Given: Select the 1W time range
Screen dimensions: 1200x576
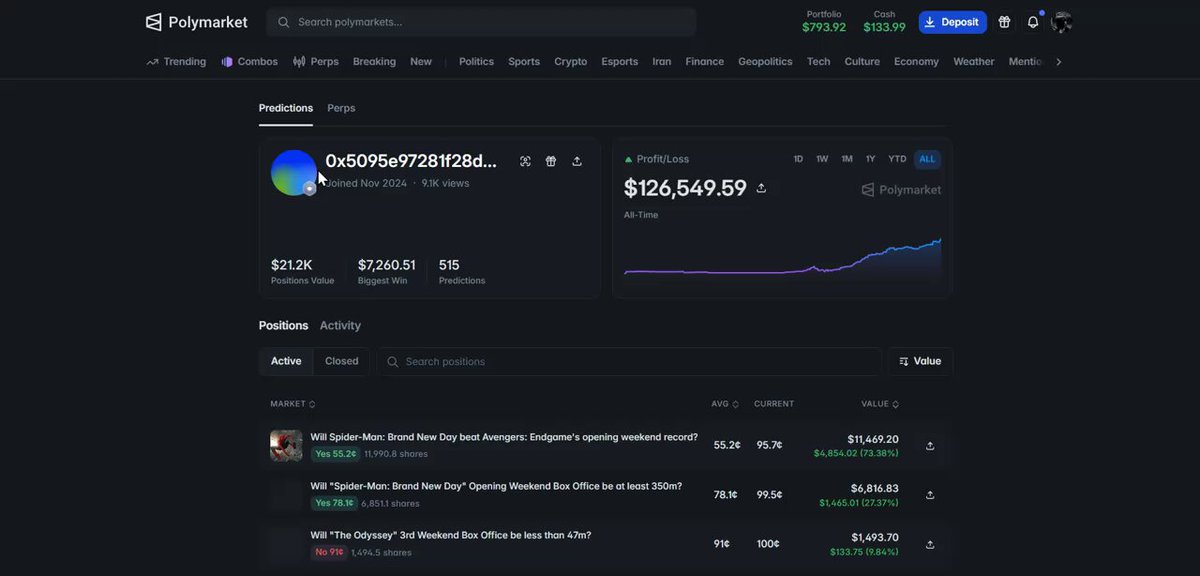Looking at the screenshot, I should click(822, 159).
